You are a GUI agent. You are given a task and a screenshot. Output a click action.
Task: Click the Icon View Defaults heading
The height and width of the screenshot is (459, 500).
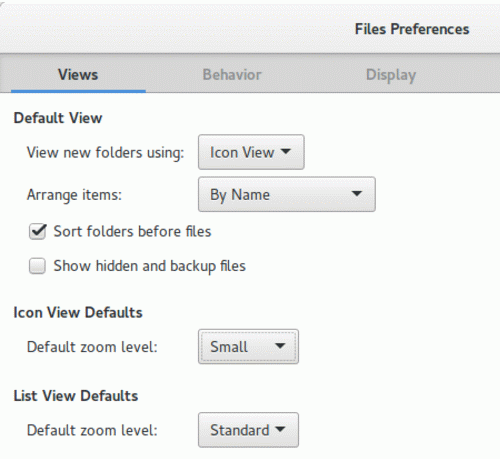pyautogui.click(x=78, y=313)
